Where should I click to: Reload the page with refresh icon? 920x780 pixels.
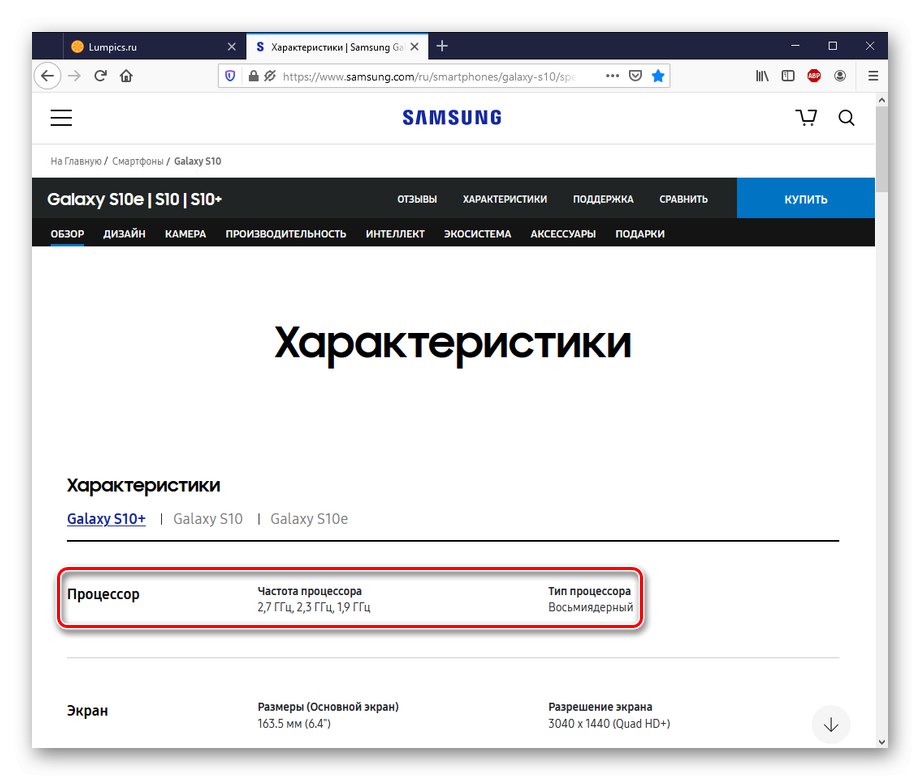(100, 76)
